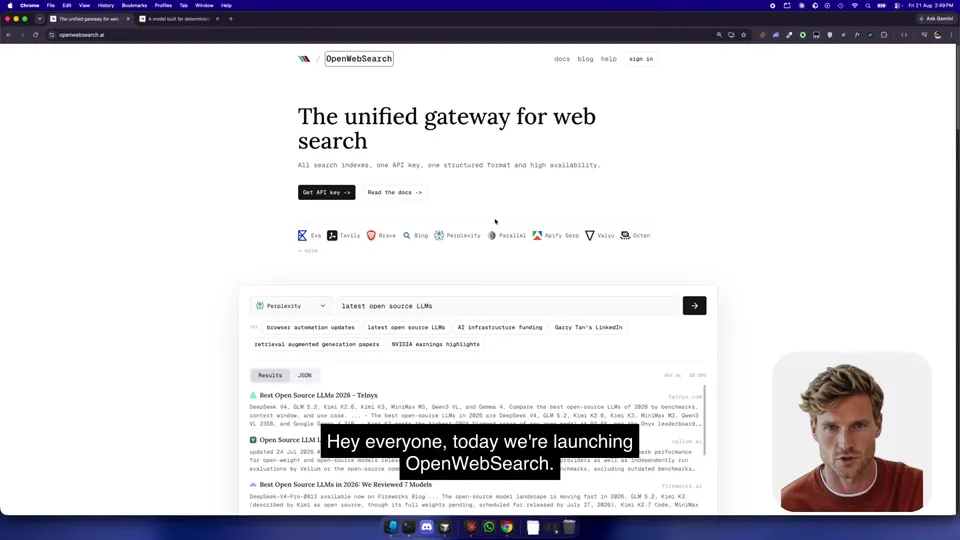The height and width of the screenshot is (540, 960).
Task: Switch to 'A model built for' tab
Action: point(179,19)
